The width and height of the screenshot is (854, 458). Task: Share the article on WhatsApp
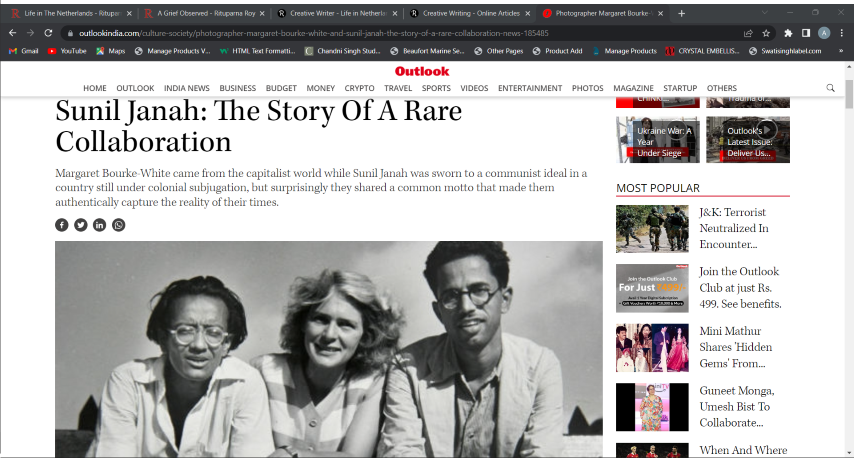point(118,225)
